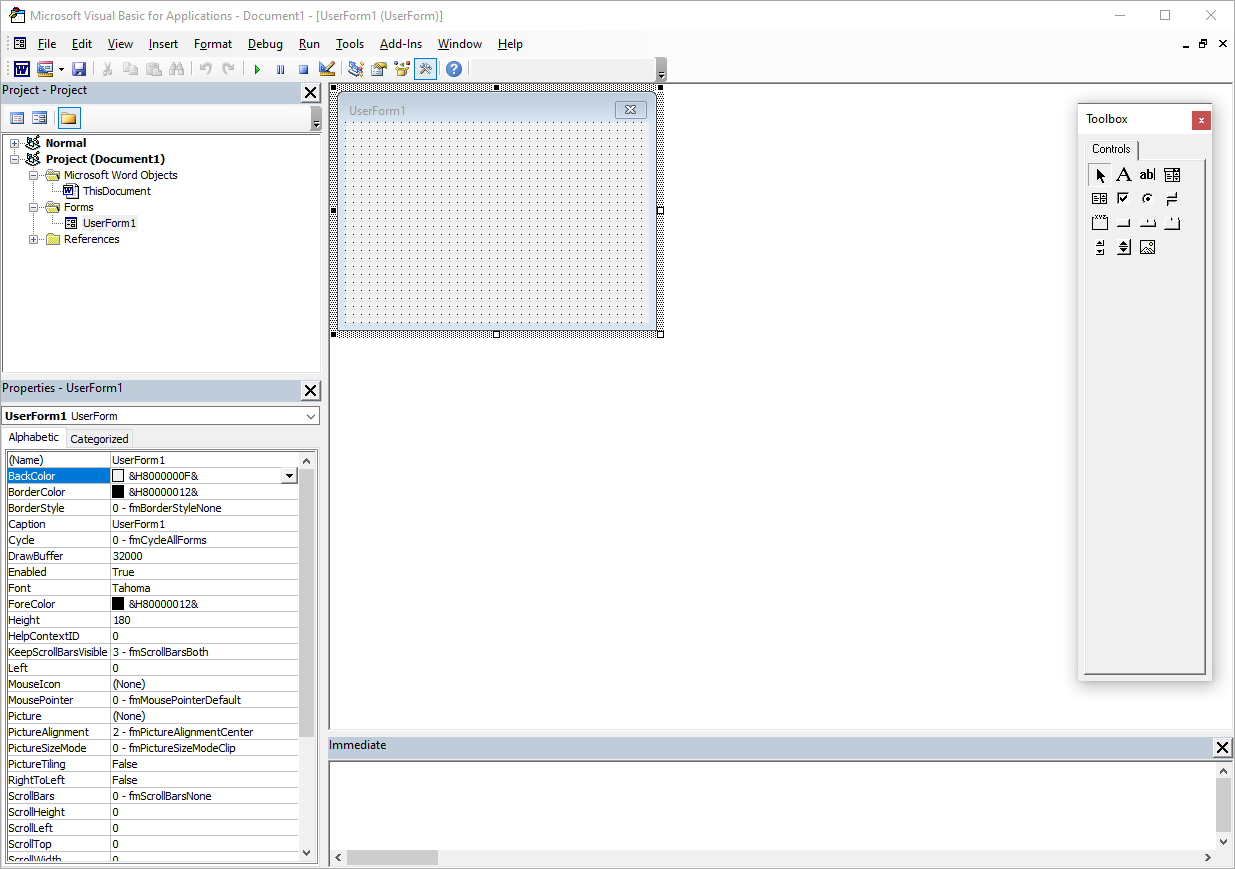Click View Object icon in Project panel
Image resolution: width=1235 pixels, height=869 pixels.
pyautogui.click(x=40, y=118)
